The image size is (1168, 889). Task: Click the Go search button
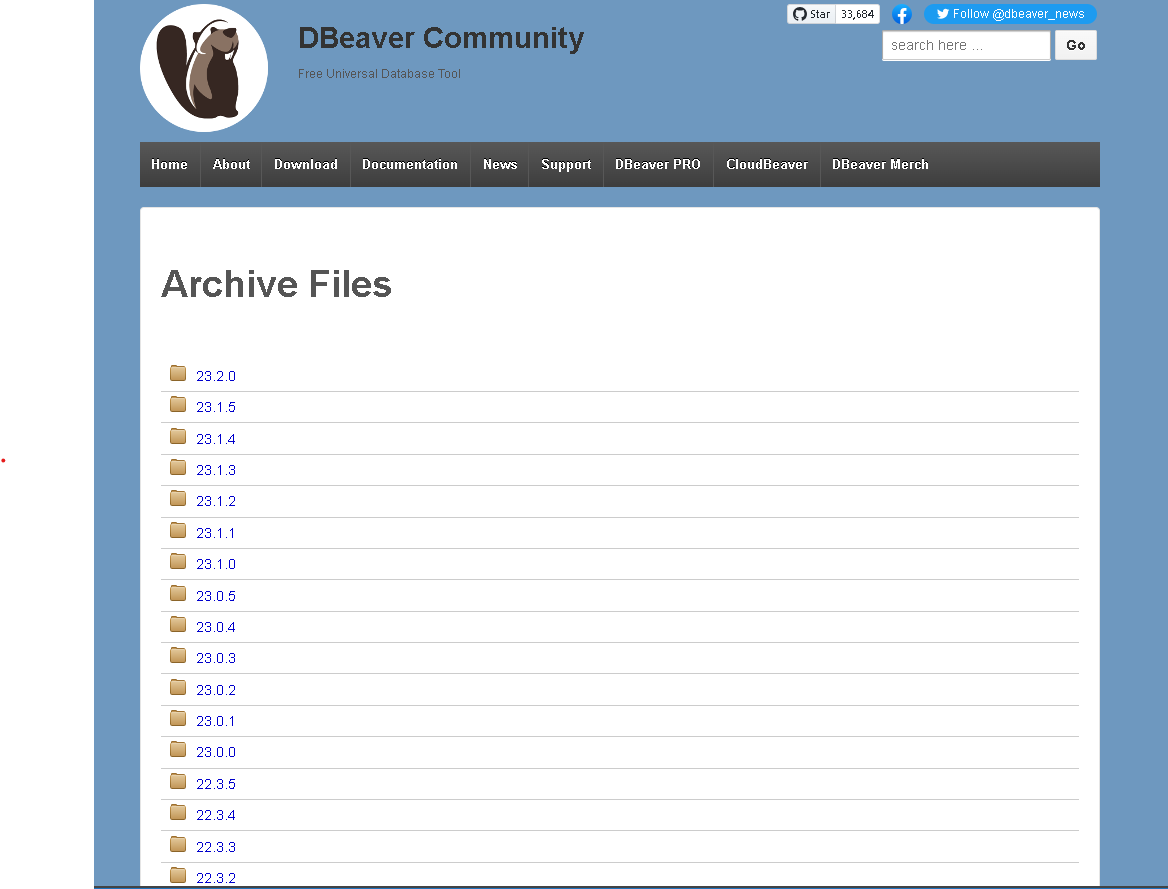pos(1076,45)
